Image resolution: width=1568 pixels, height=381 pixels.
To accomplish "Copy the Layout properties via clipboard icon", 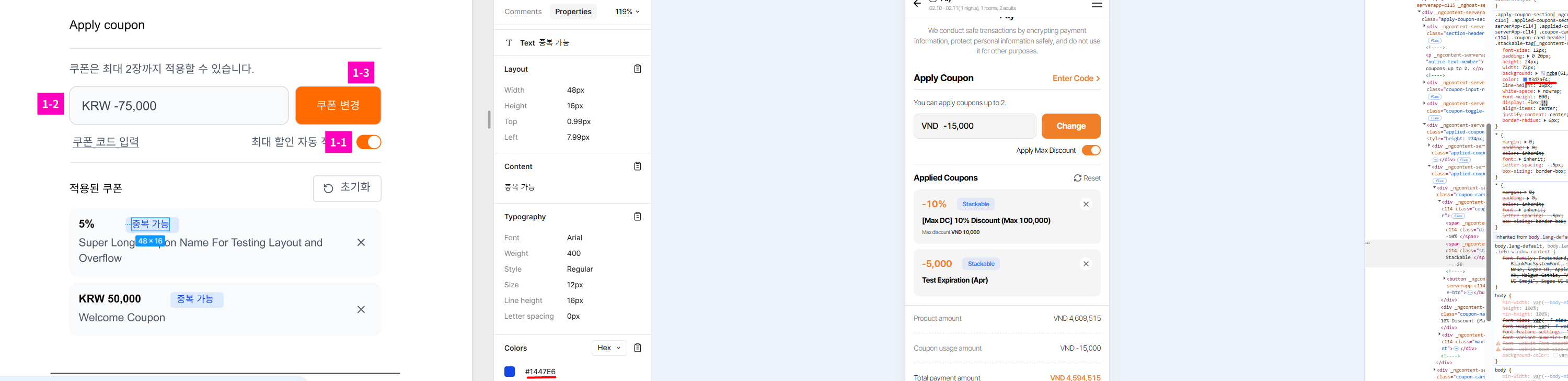I will (x=637, y=69).
